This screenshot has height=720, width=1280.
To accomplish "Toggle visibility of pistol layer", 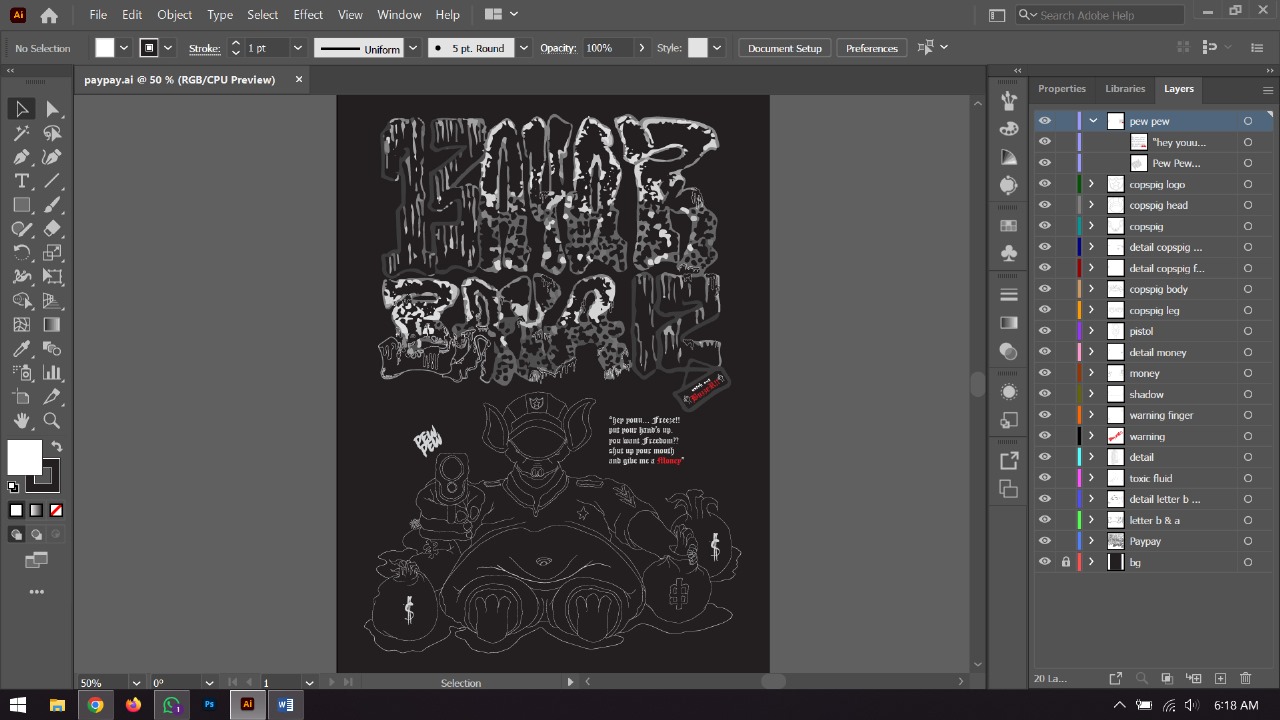I will (1045, 331).
